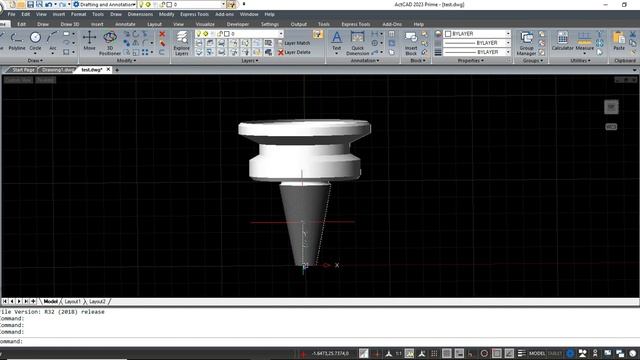Open the Format menu
The image size is (640, 360).
click(x=78, y=14)
